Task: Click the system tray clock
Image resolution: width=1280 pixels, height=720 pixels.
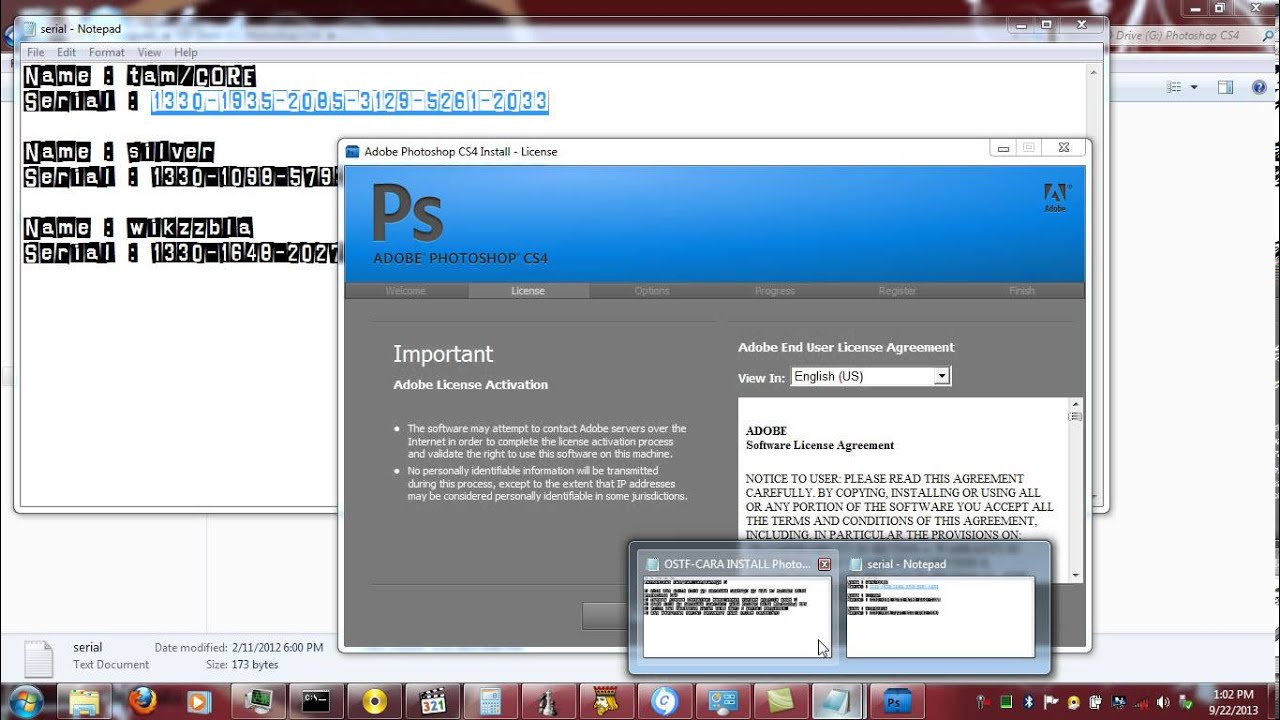Action: [1232, 701]
